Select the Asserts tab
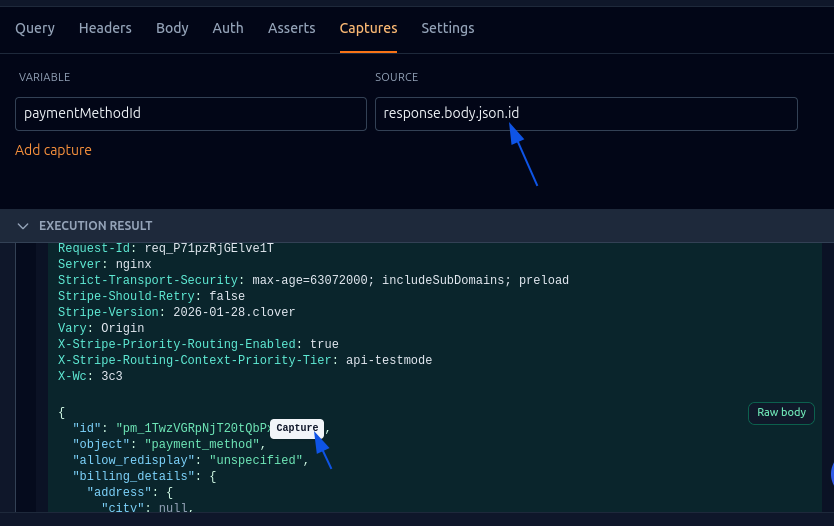Screen dimensions: 834x526 tap(291, 28)
